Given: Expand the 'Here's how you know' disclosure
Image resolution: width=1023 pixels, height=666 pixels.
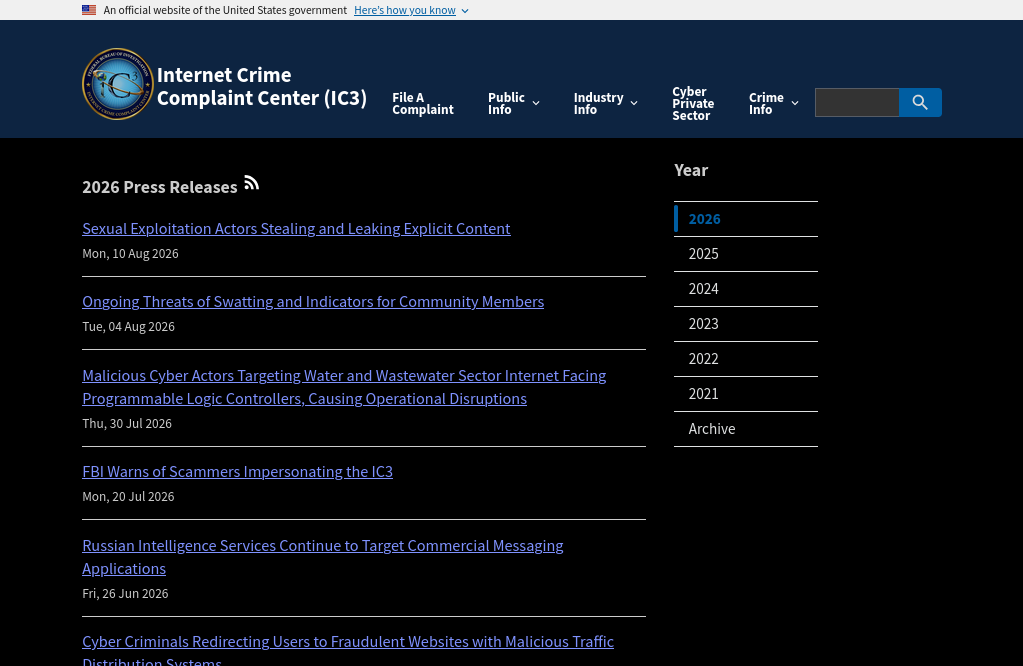Looking at the screenshot, I should pos(411,10).
